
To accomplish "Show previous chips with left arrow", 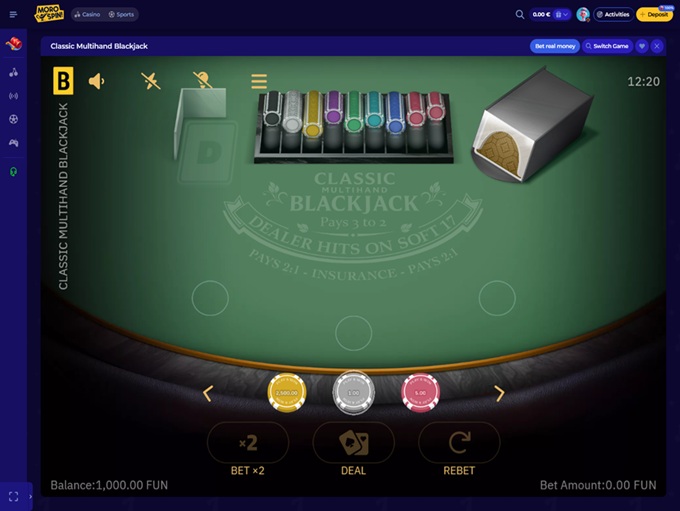I will (x=208, y=393).
